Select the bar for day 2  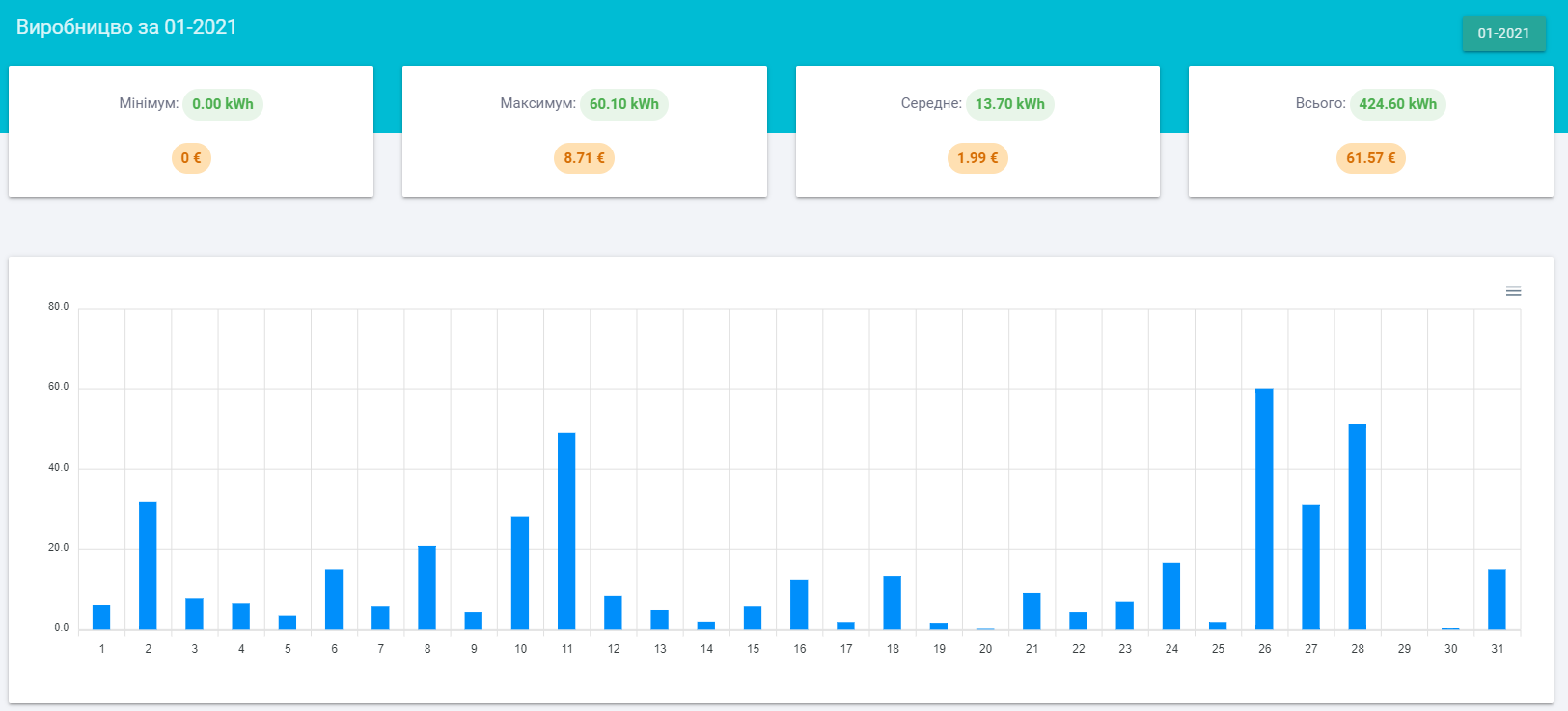148,565
